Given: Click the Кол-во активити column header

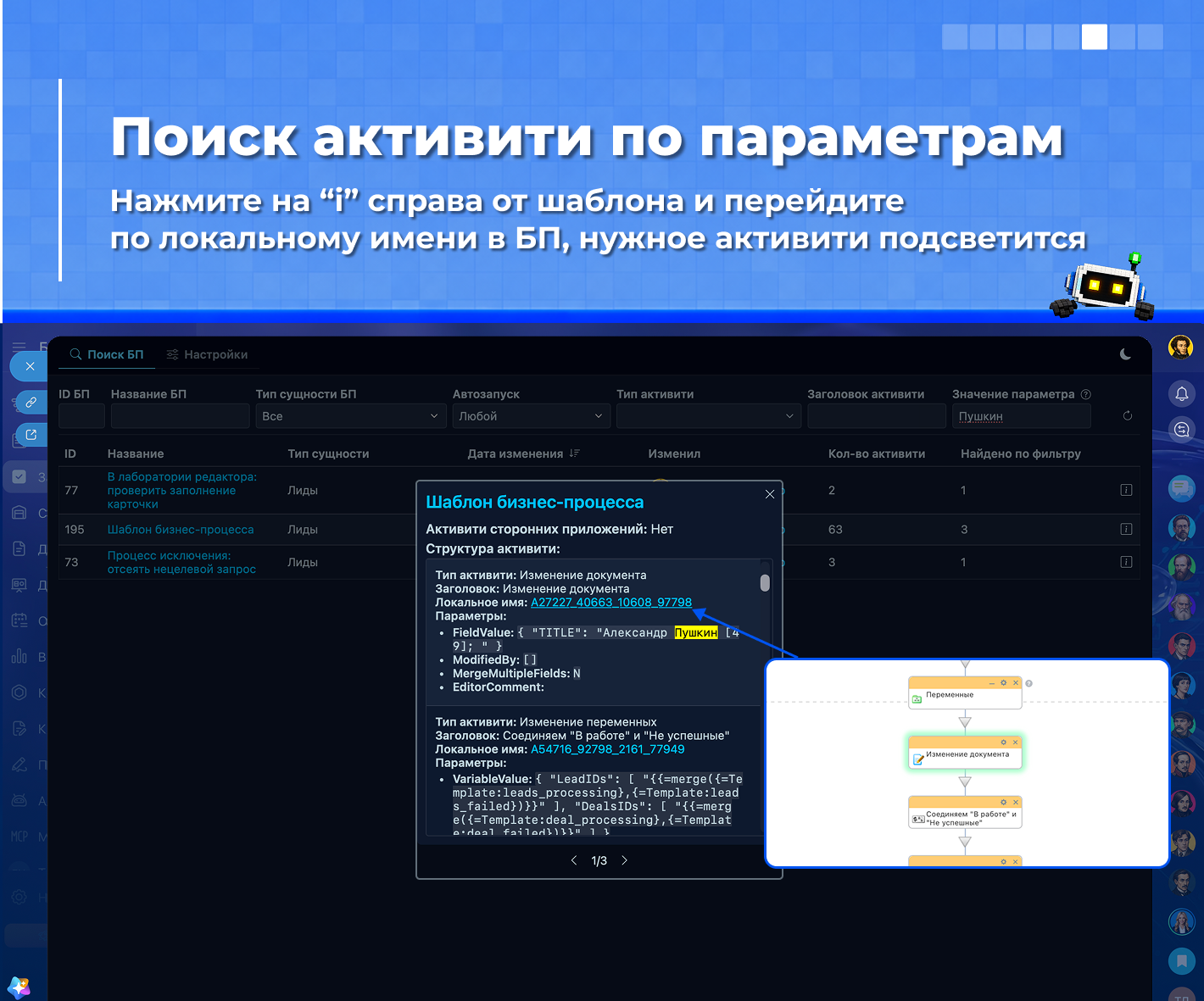Looking at the screenshot, I should 877,453.
